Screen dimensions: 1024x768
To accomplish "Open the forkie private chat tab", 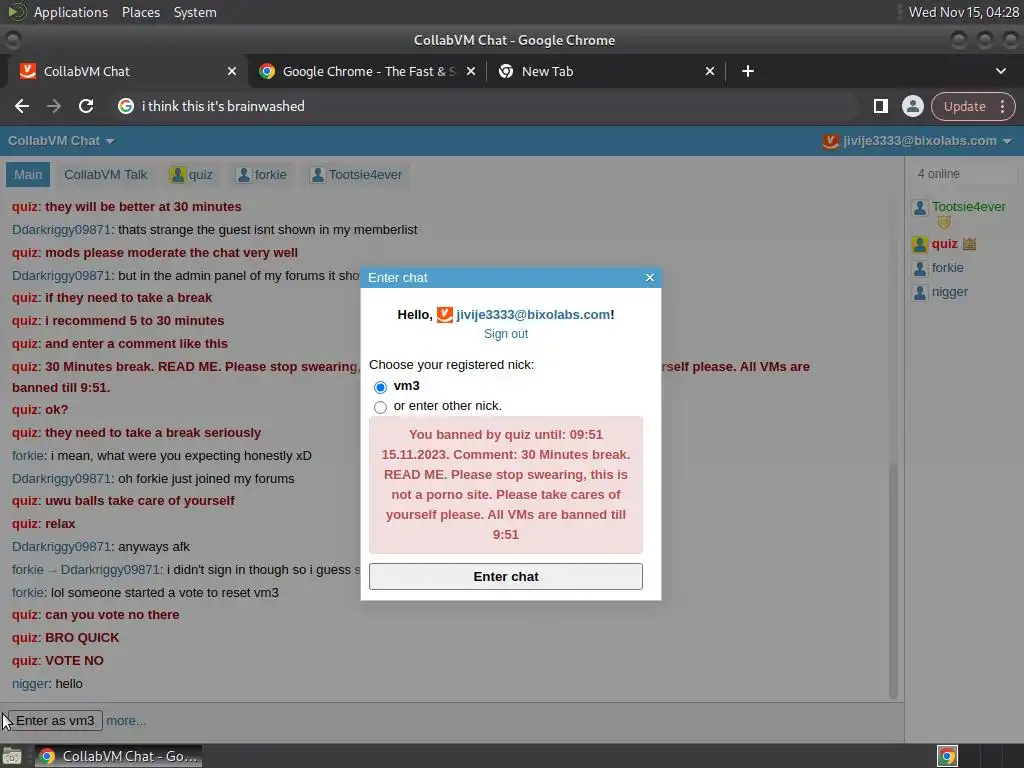I will point(262,174).
